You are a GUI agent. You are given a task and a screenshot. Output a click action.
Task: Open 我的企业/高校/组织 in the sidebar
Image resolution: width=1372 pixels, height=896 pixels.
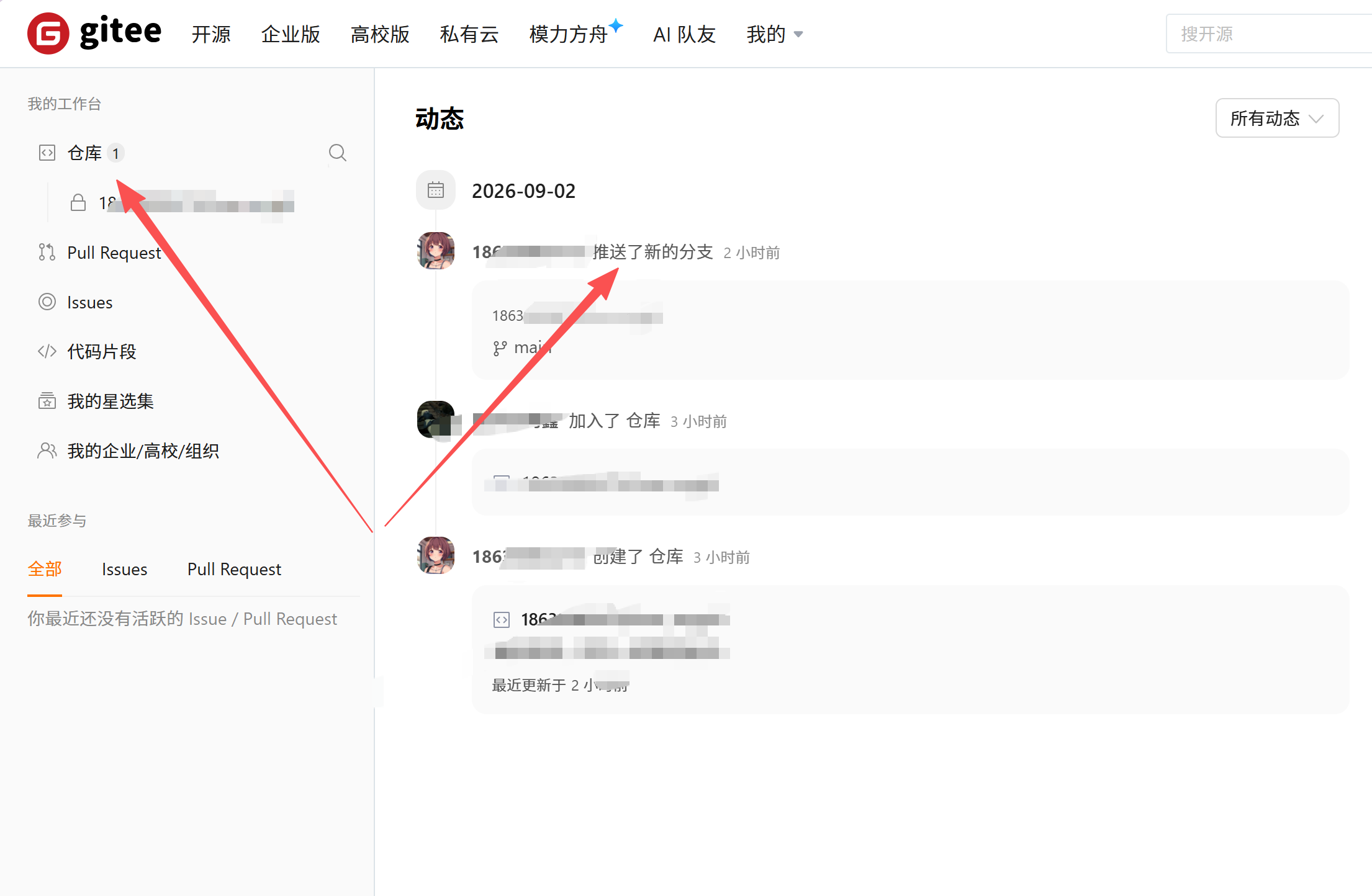tap(143, 451)
